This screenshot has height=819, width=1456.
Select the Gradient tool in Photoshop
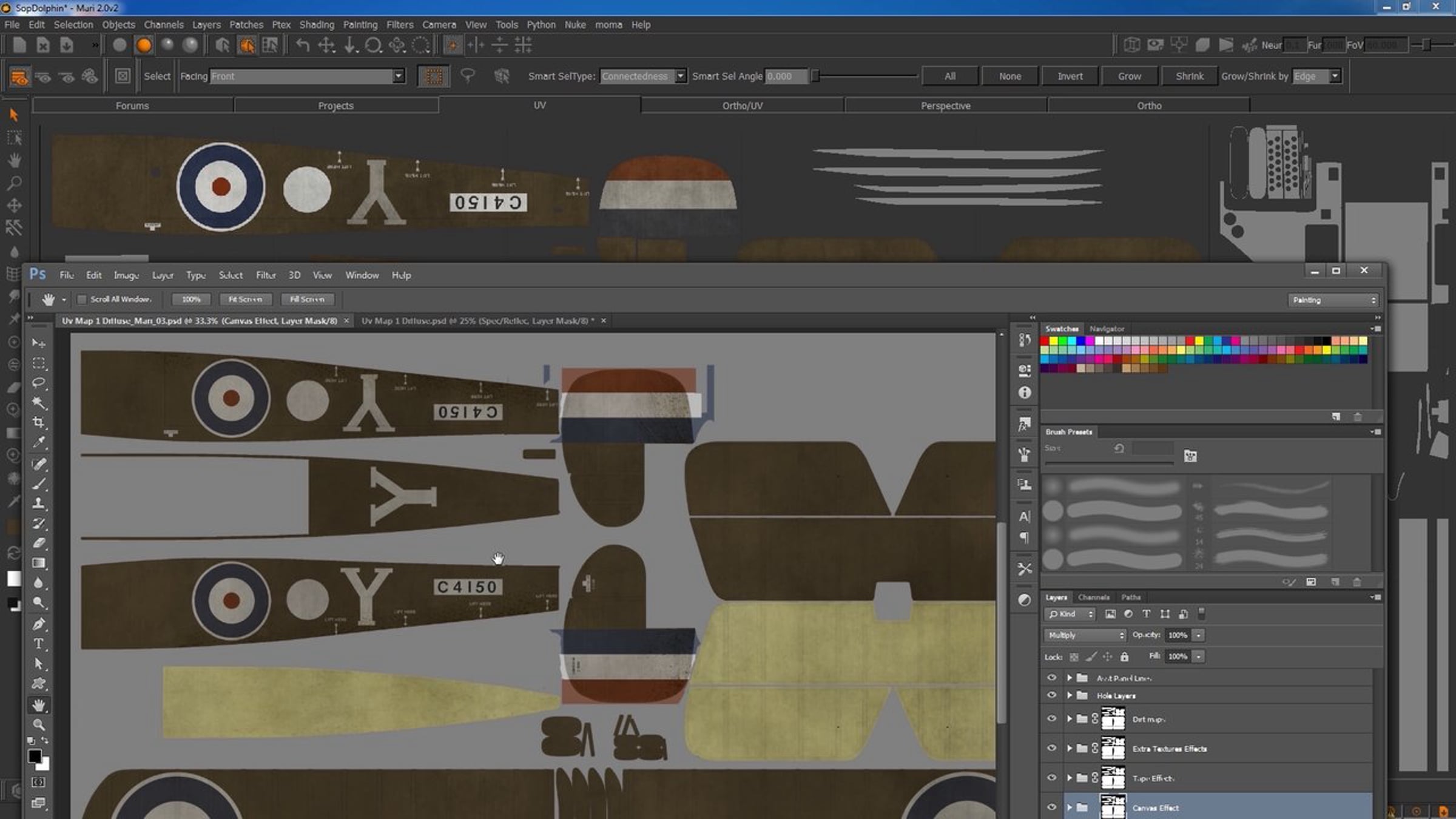click(39, 563)
